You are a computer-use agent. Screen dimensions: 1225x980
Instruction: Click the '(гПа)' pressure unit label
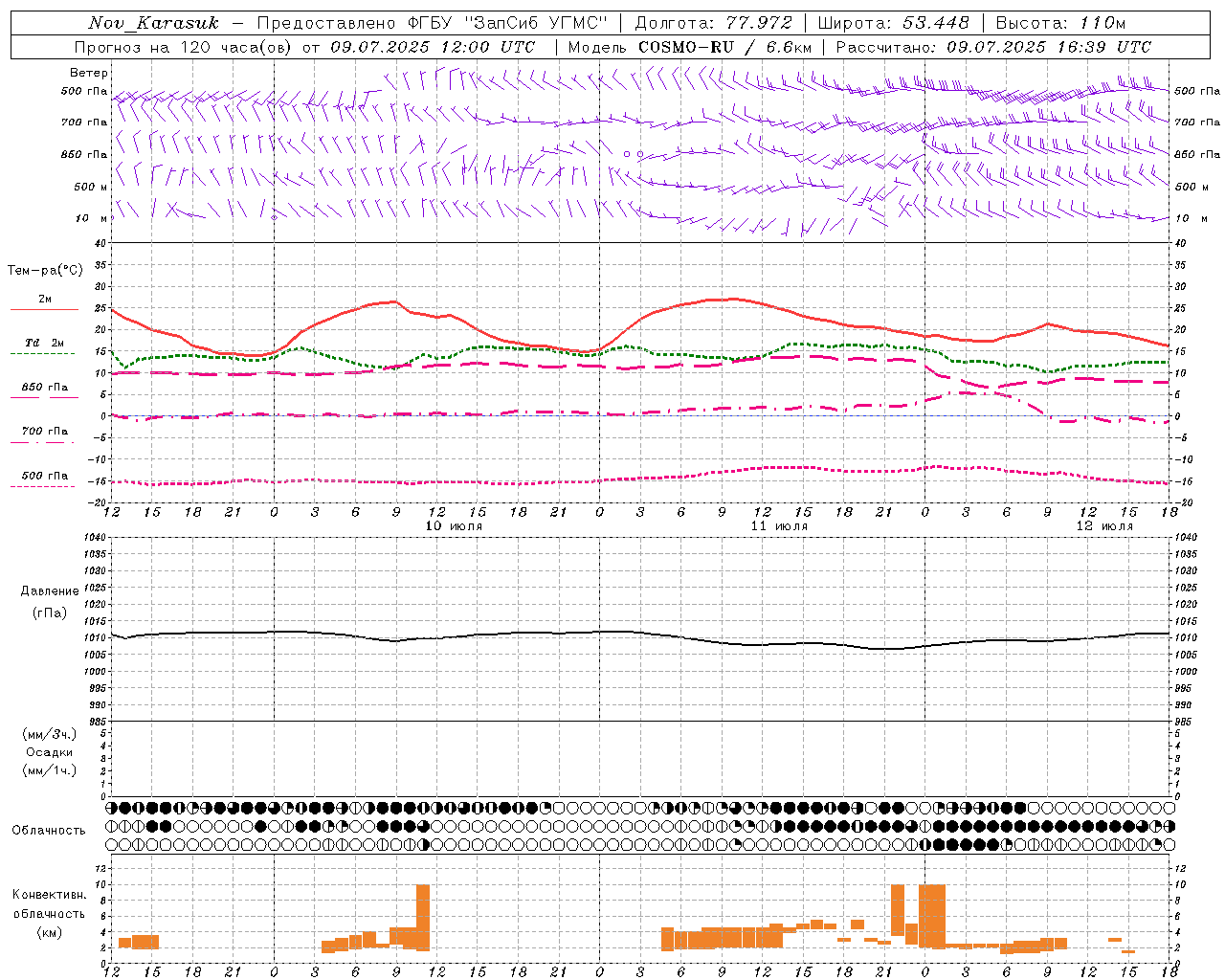(50, 612)
